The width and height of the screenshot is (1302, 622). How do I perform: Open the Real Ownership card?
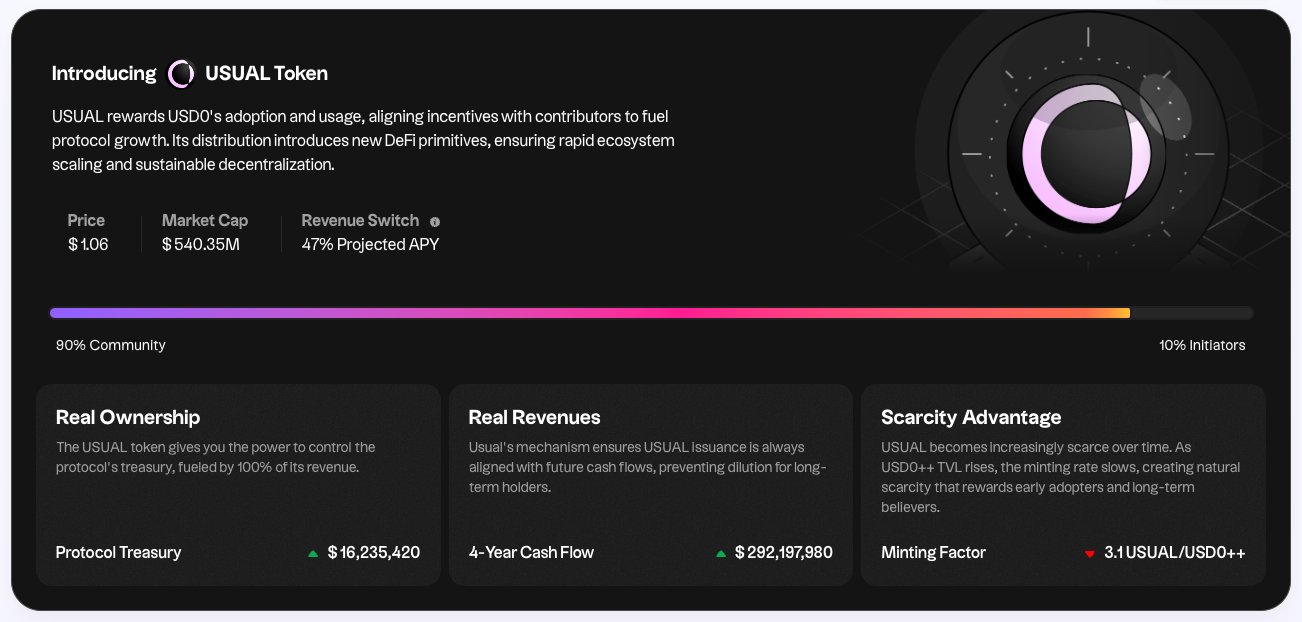(x=238, y=484)
